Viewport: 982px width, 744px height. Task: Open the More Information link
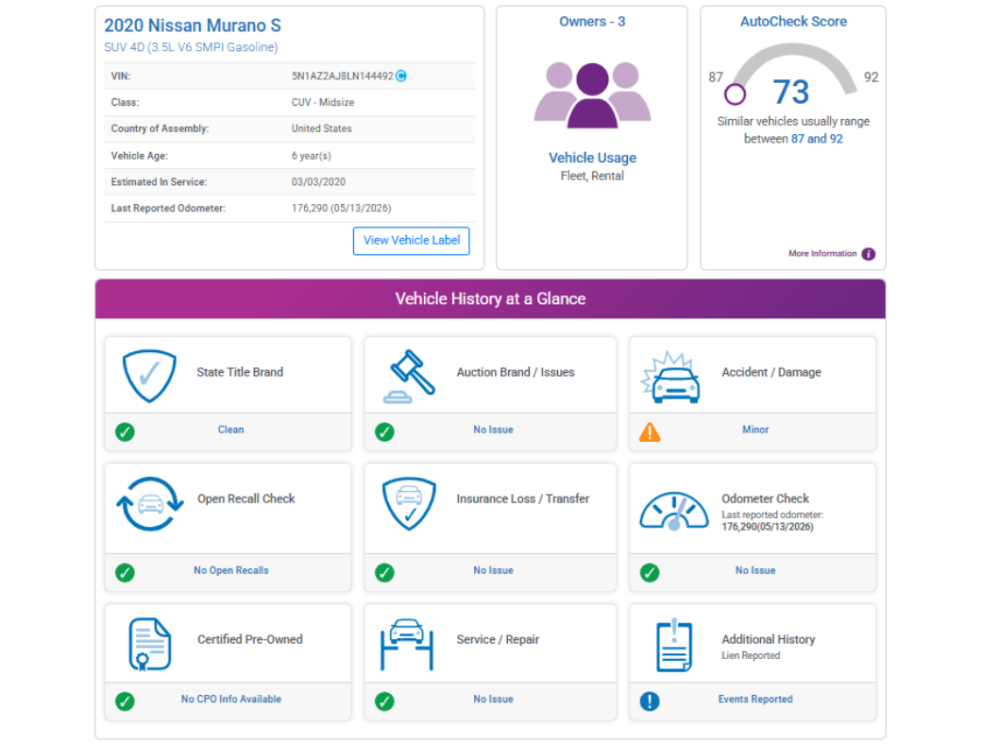click(x=822, y=254)
